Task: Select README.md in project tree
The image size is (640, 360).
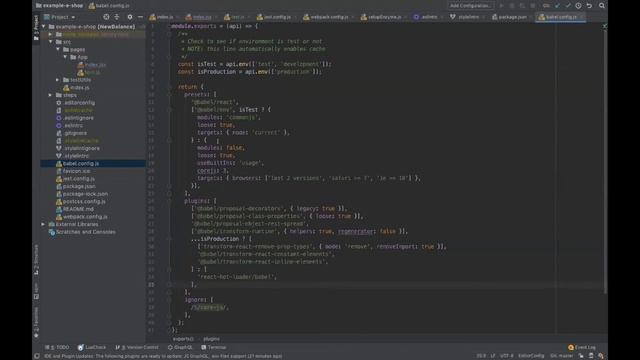Action: coord(78,209)
